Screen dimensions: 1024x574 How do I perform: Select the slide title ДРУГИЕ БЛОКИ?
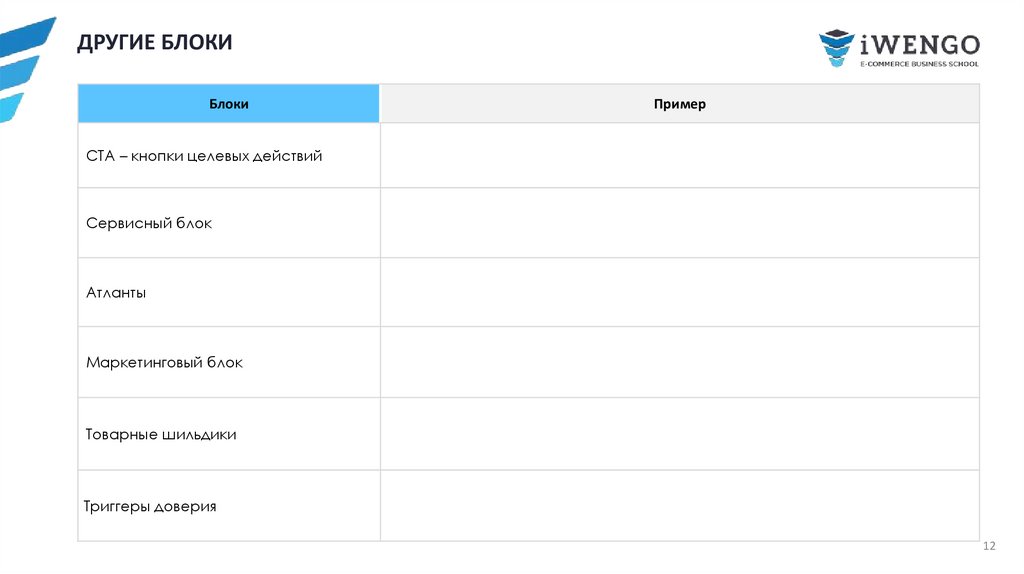coord(154,42)
